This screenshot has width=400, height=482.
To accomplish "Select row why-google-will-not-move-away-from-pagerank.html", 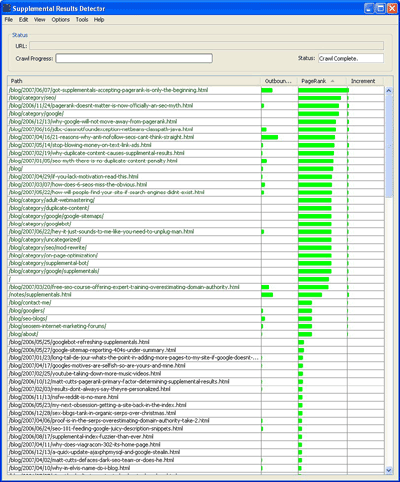I will tap(196, 121).
